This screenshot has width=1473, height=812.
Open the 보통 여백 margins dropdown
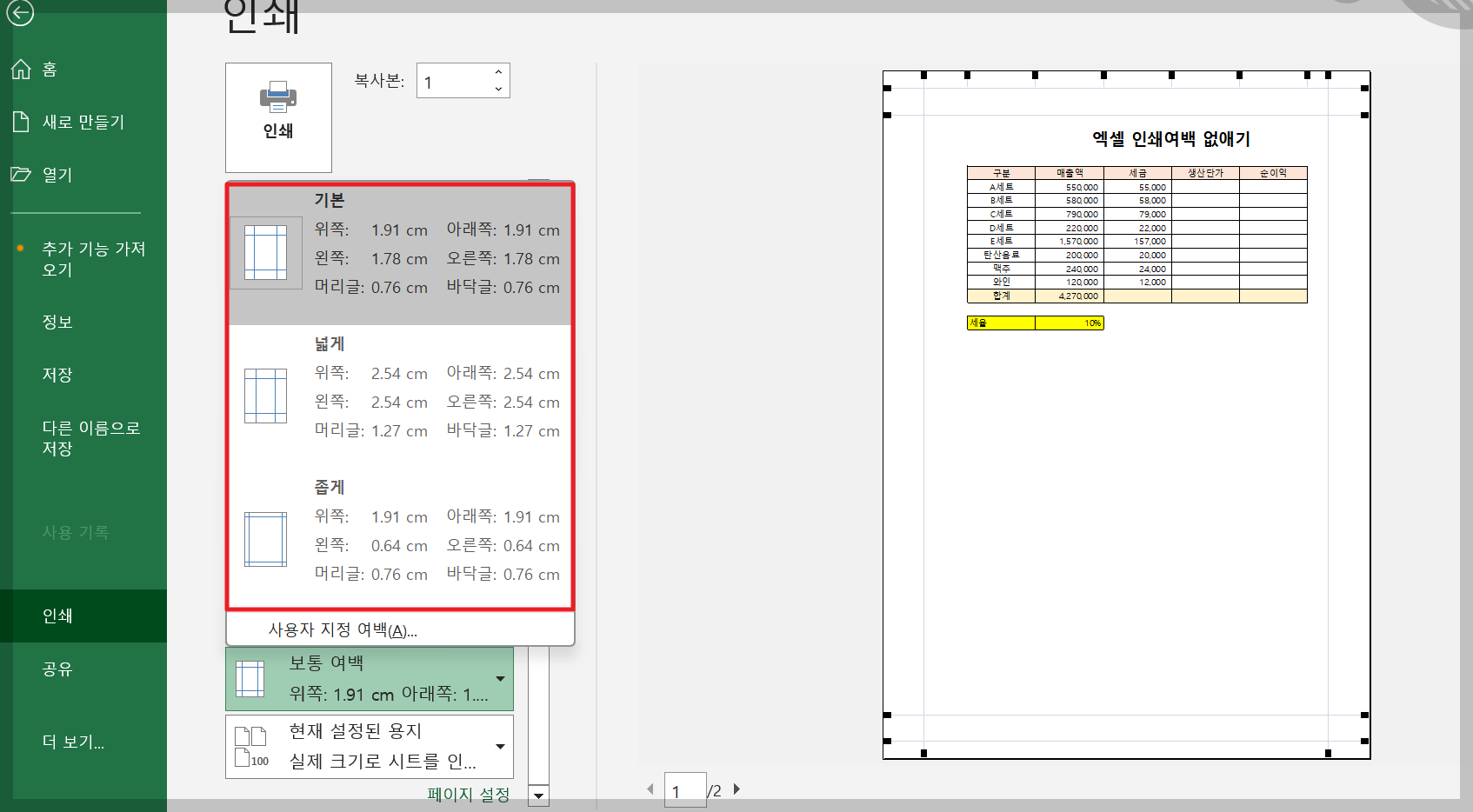pos(500,680)
